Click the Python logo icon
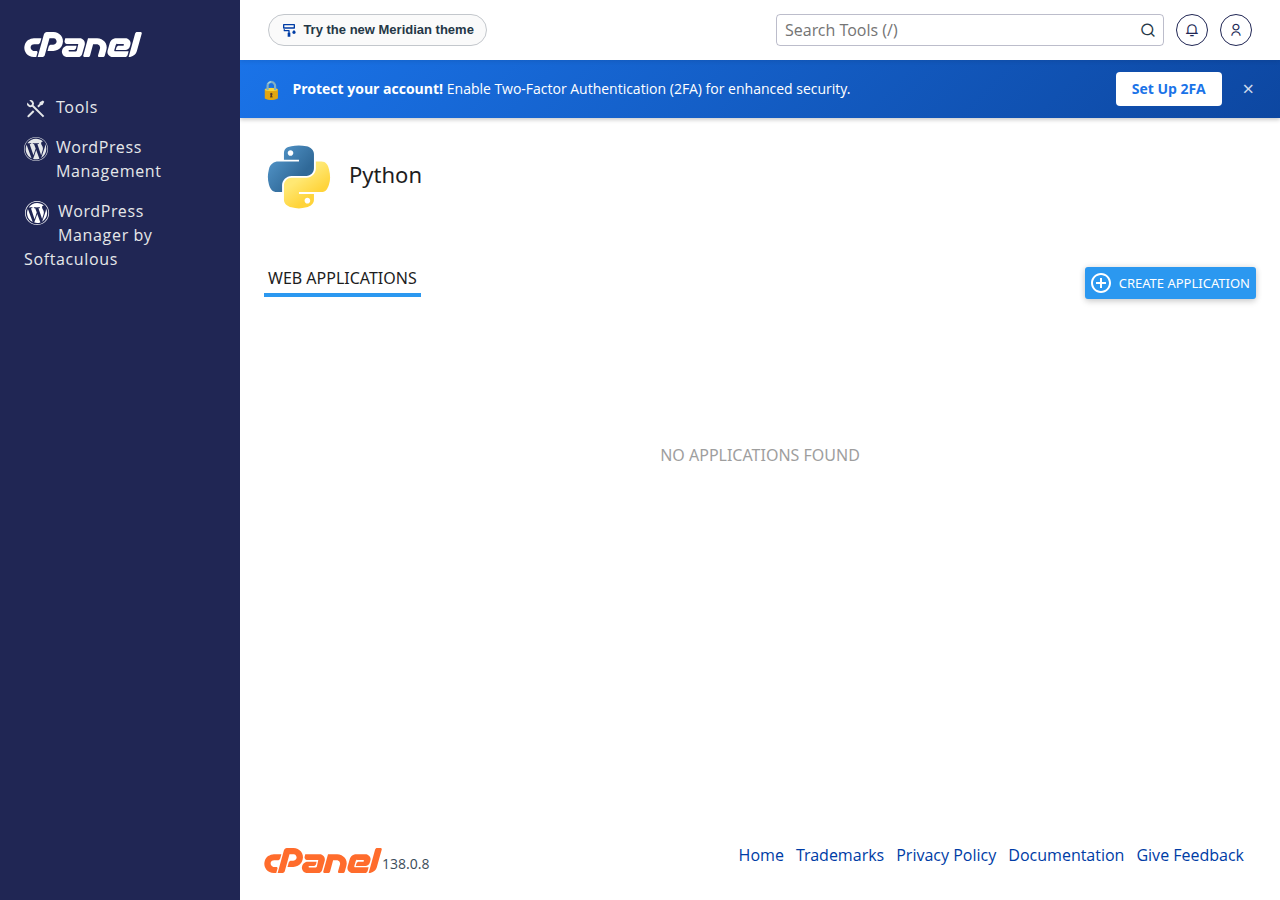Viewport: 1280px width, 900px height. click(299, 176)
